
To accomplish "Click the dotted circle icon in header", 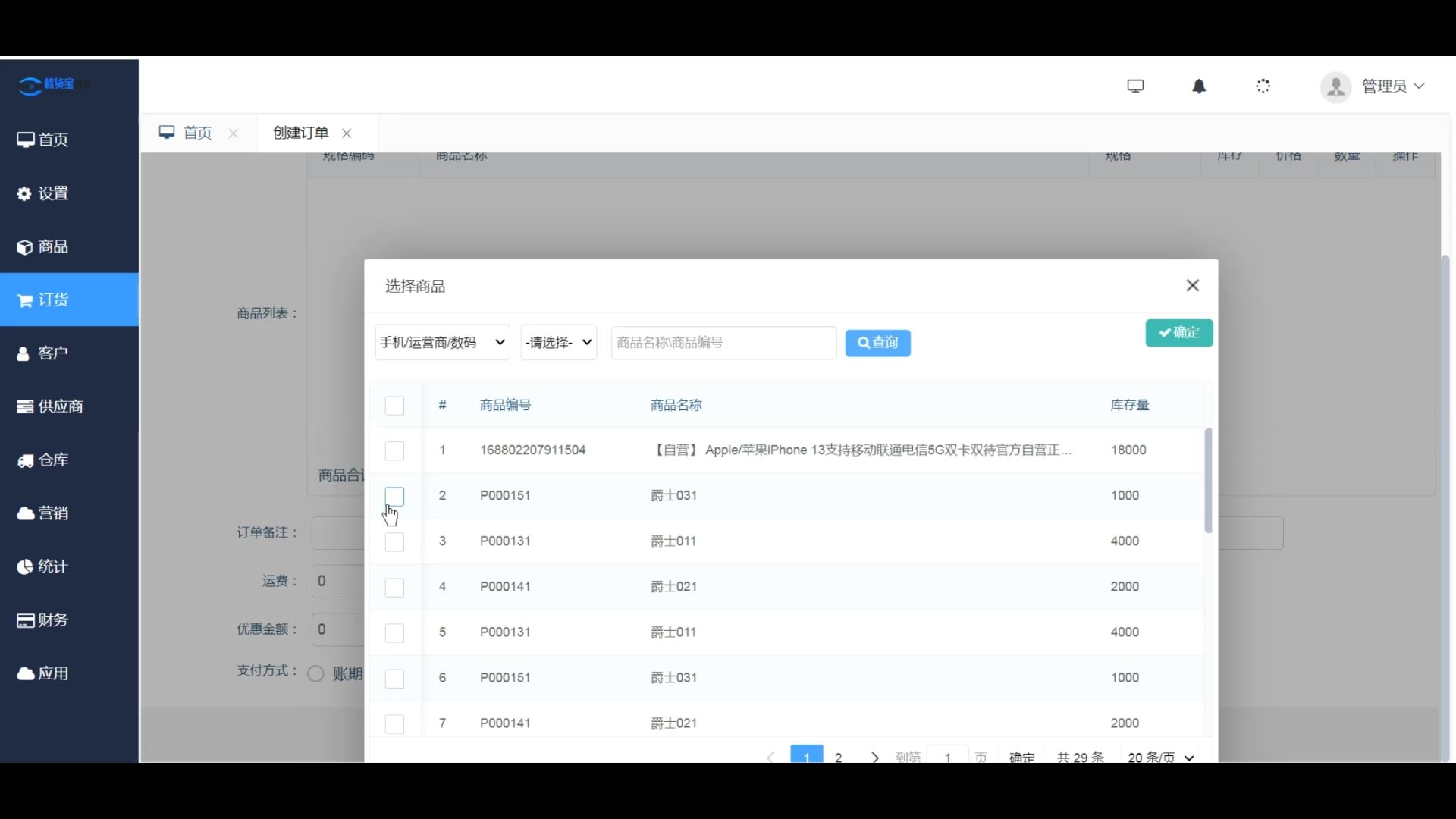I will click(1263, 86).
